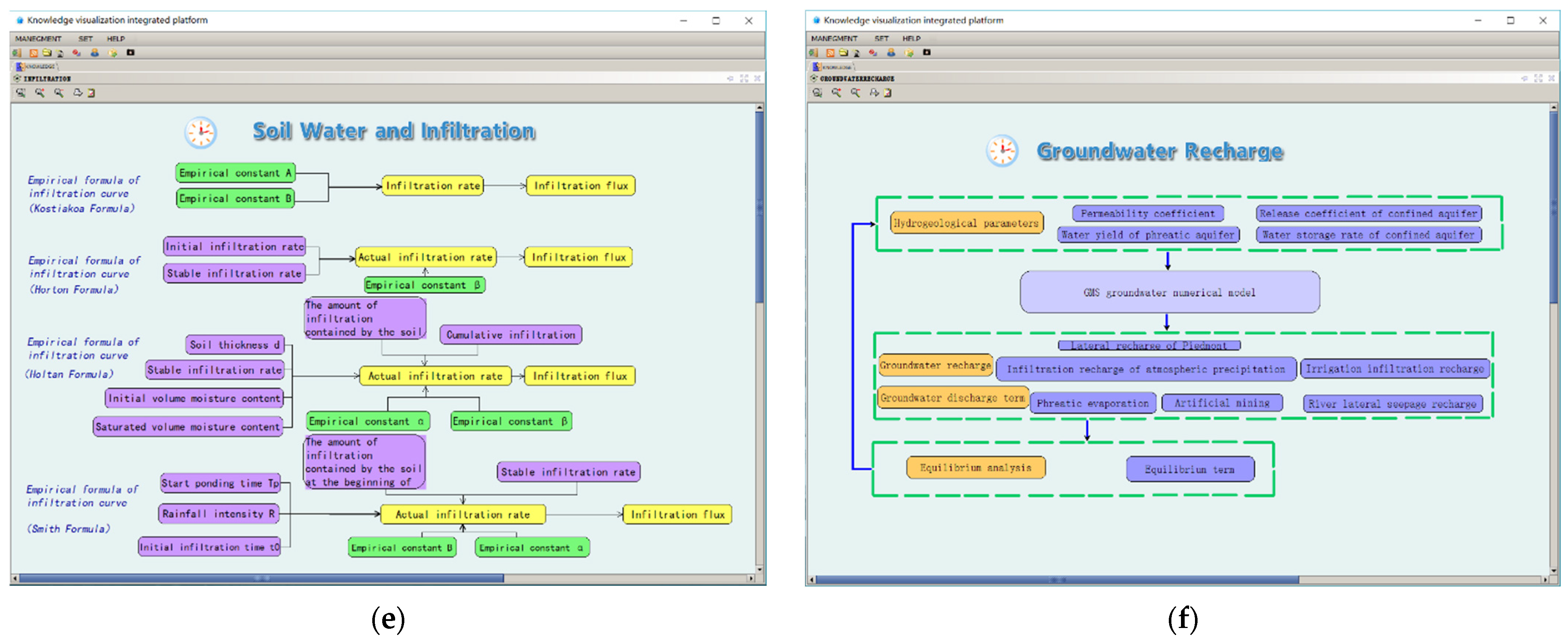
Task: Click the zoom-out magnifier in Infiltration panel toolbar
Action: pos(59,93)
